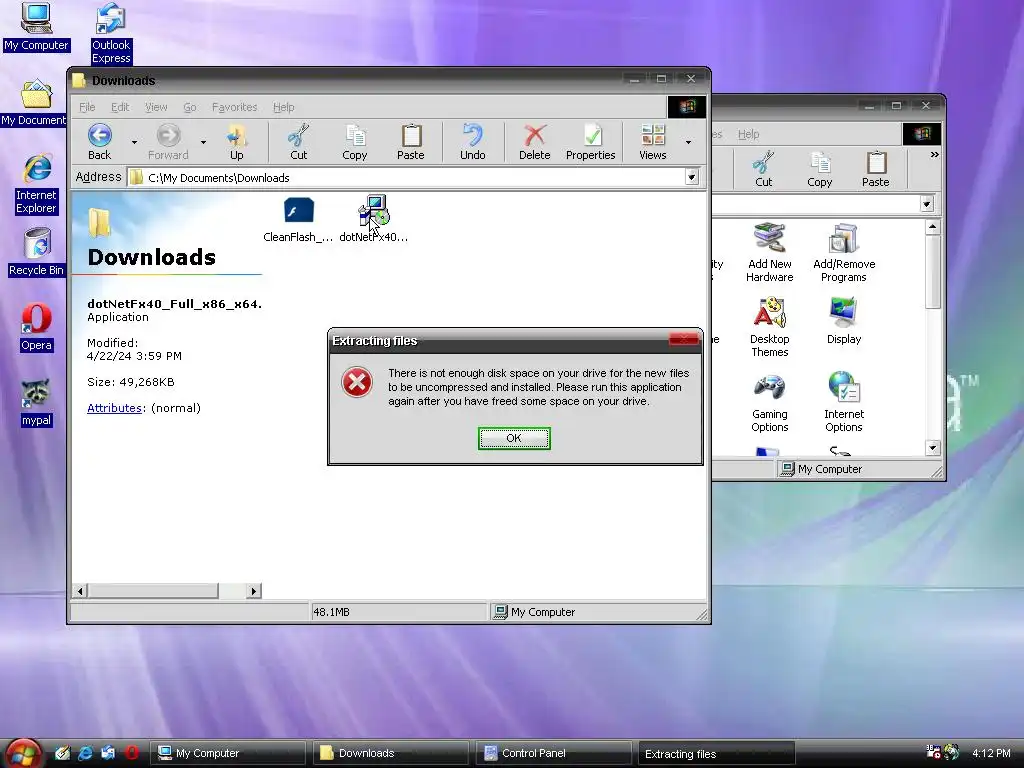Select Internet Options in Control Panel
This screenshot has width=1024, height=768.
(x=844, y=402)
